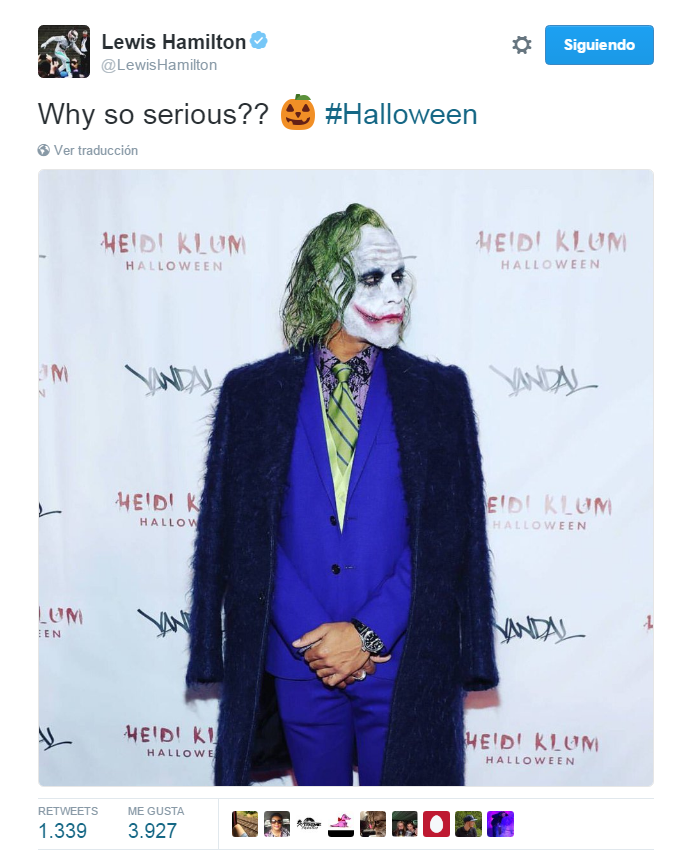Click the globe translation icon
The image size is (680, 852).
pos(43,151)
